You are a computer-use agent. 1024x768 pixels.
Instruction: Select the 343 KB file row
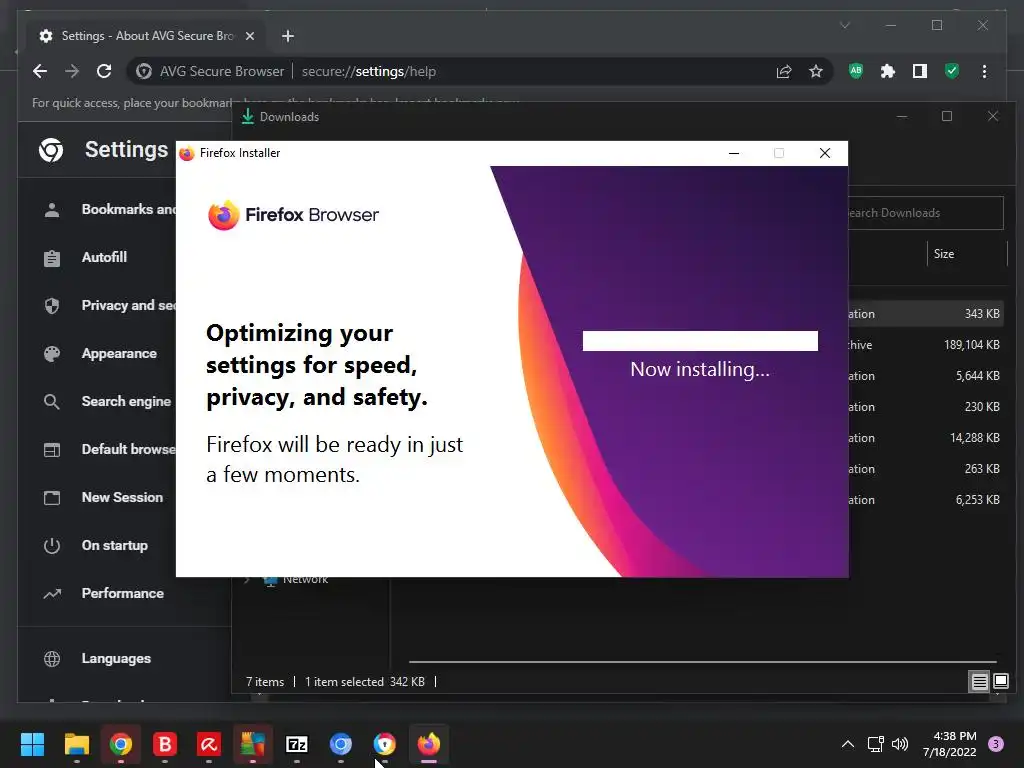coord(925,314)
